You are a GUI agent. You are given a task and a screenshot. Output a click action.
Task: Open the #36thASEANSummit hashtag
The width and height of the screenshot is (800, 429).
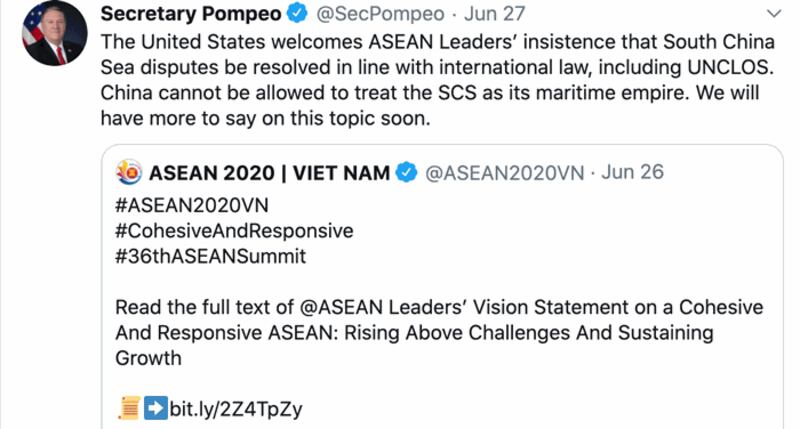[211, 256]
